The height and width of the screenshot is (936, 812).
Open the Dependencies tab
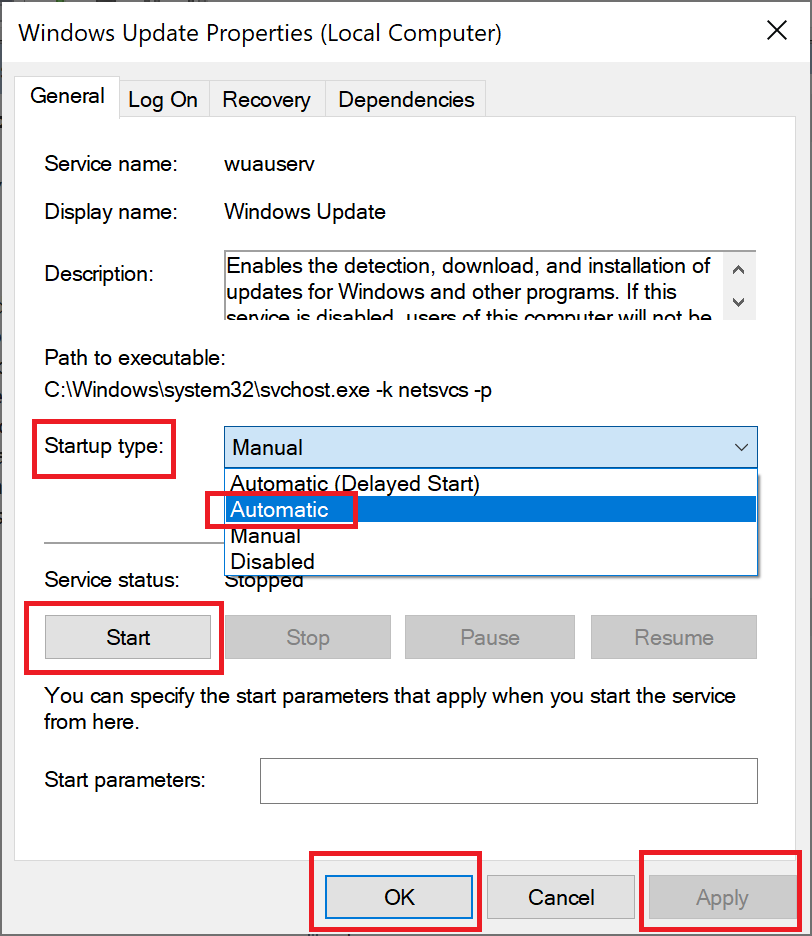pyautogui.click(x=406, y=100)
